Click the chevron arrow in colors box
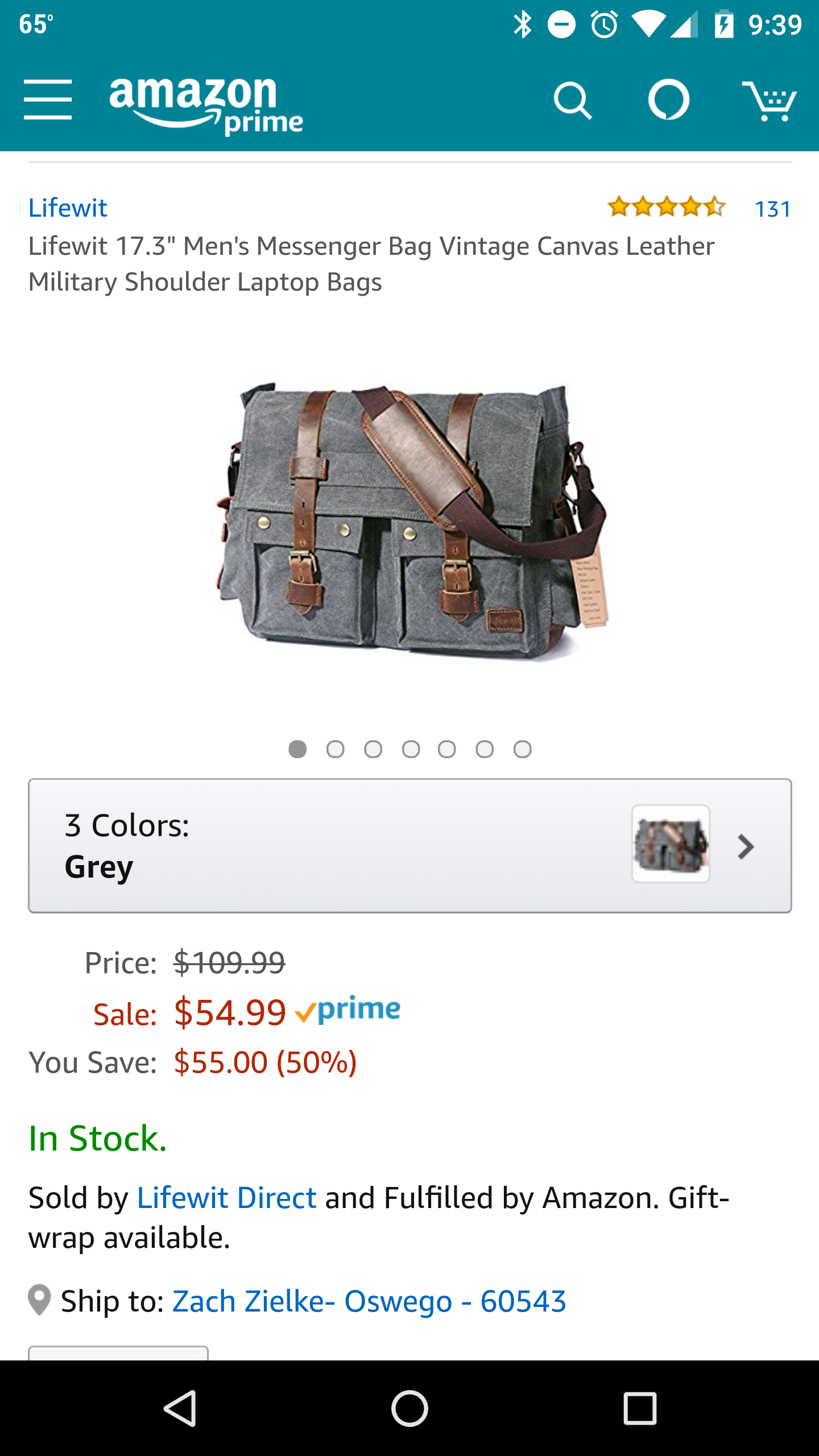The image size is (819, 1456). [746, 847]
